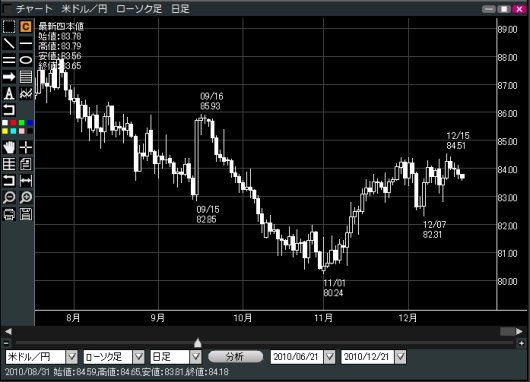This screenshot has height=382, width=530.
Task: Click the 分析 analysis button
Action: 235,356
